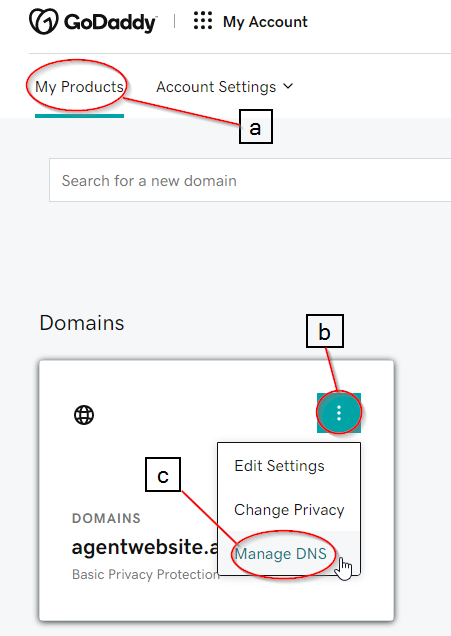Click the Domains section heading
Screen dimensions: 451x636
[82, 323]
